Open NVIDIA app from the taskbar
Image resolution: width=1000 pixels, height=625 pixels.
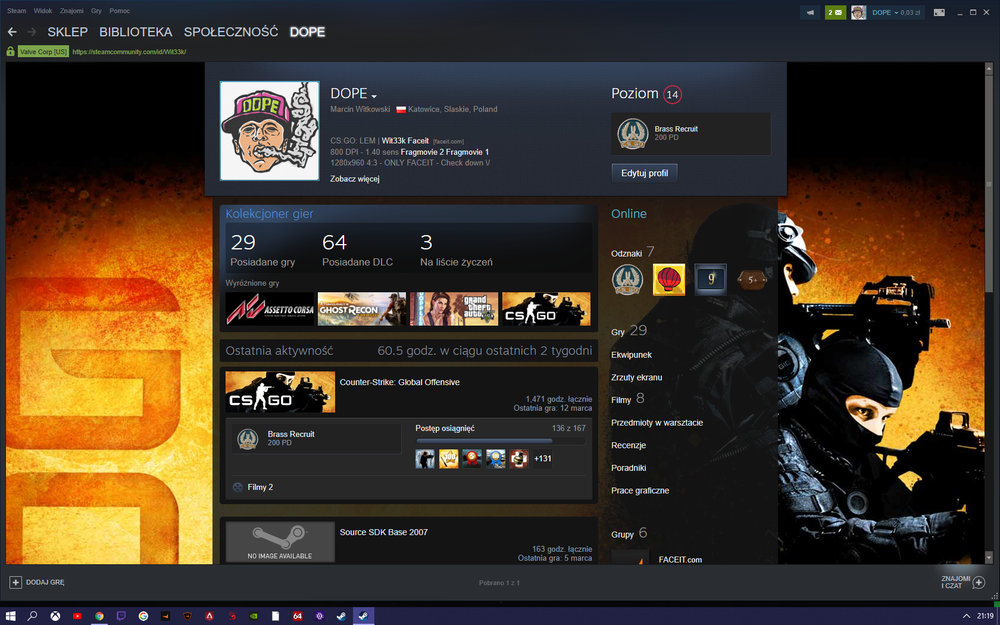(x=253, y=616)
